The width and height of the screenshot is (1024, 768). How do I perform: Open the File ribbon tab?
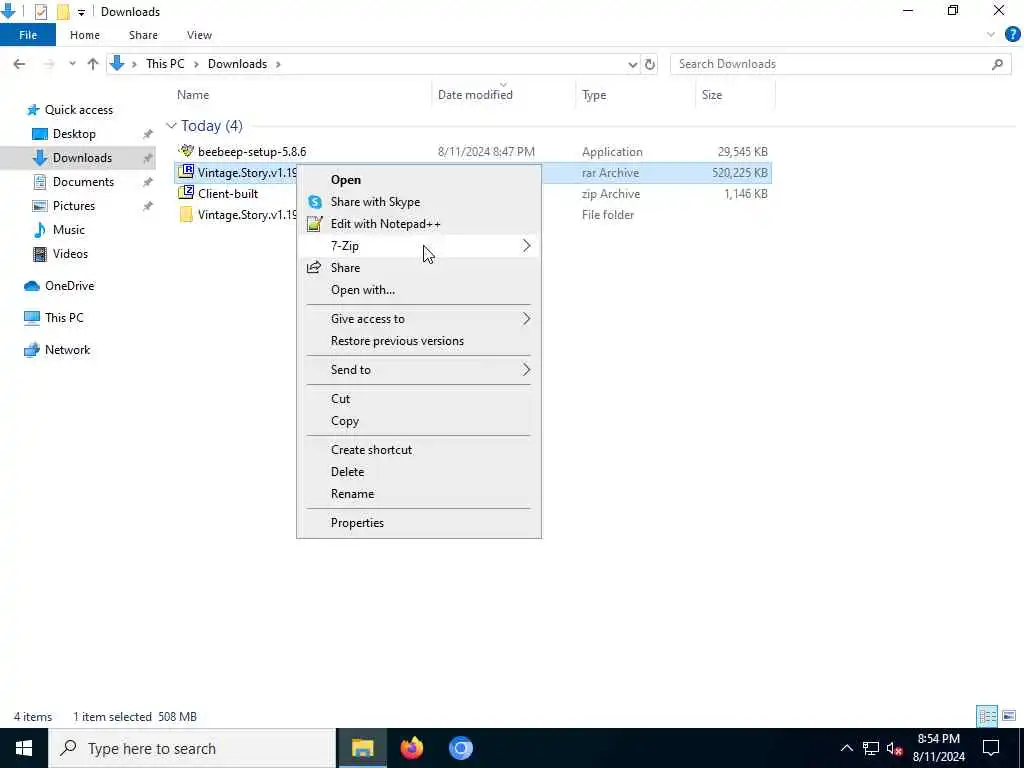click(28, 35)
